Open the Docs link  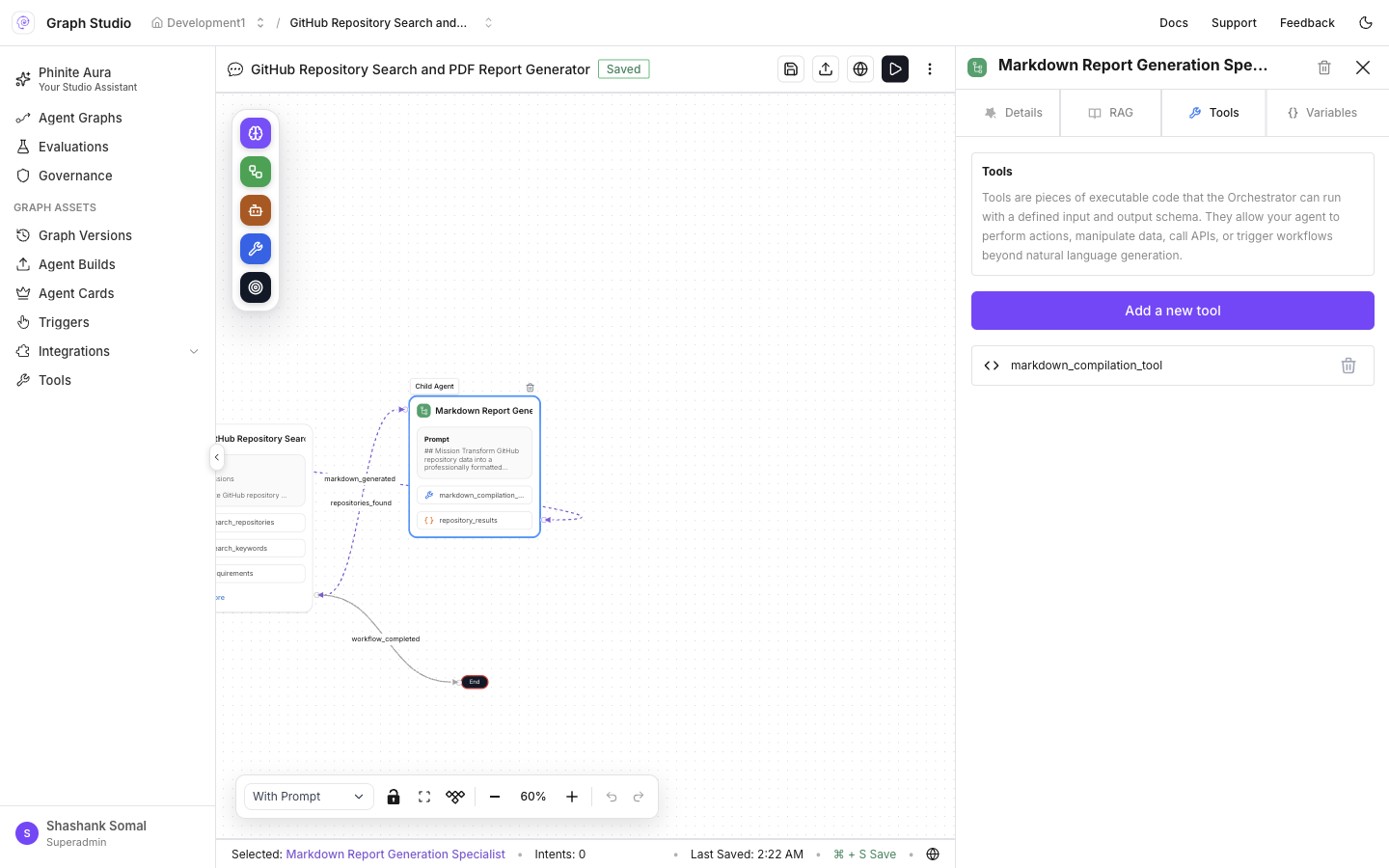[x=1174, y=23]
